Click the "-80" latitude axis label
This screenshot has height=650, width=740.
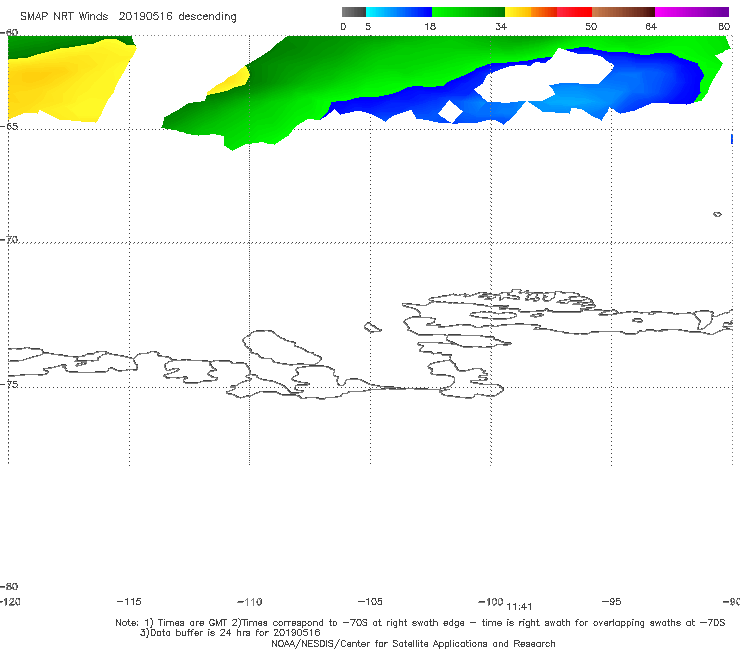click(9, 586)
